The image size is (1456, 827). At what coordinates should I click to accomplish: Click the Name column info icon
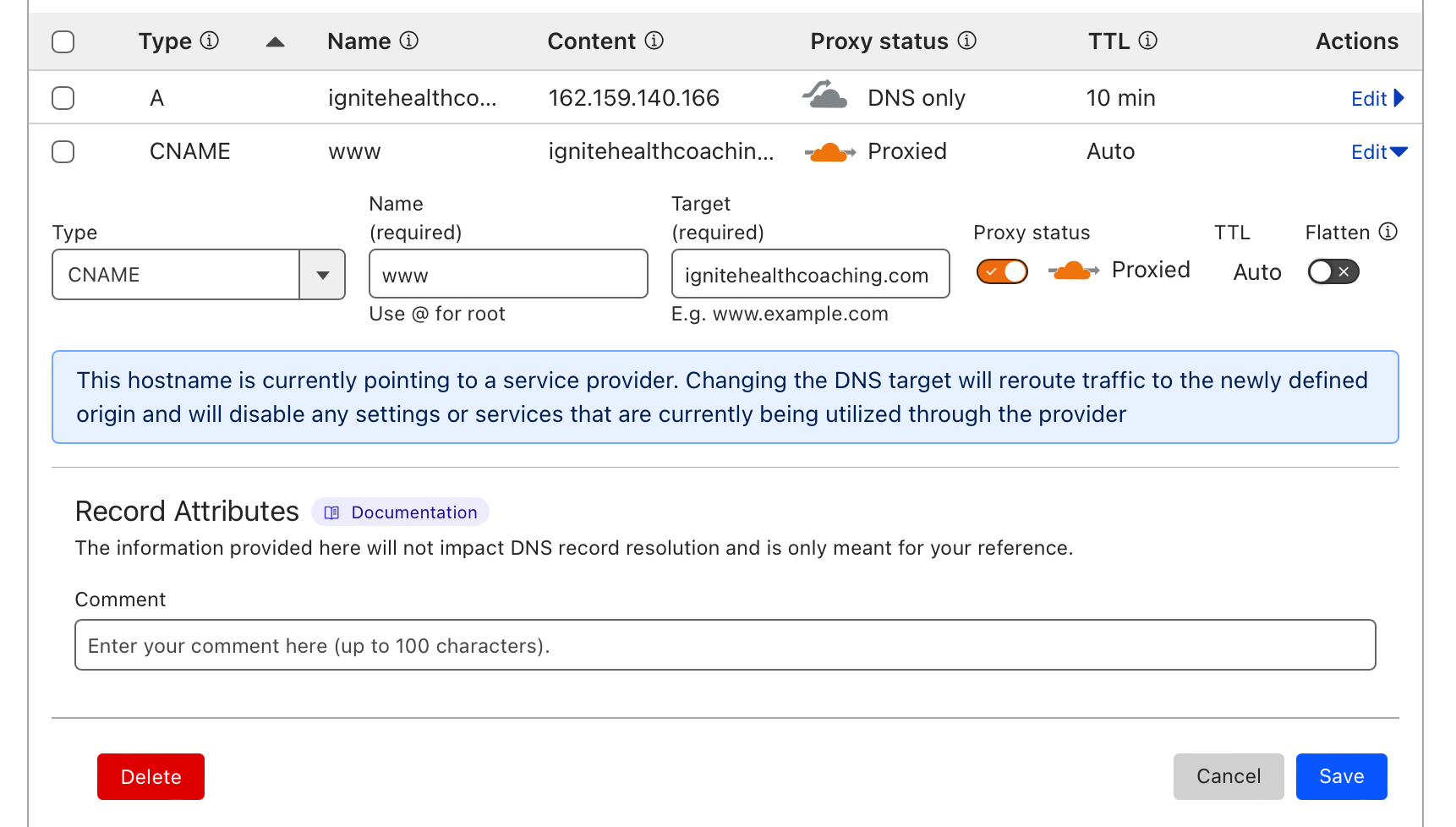coord(409,41)
